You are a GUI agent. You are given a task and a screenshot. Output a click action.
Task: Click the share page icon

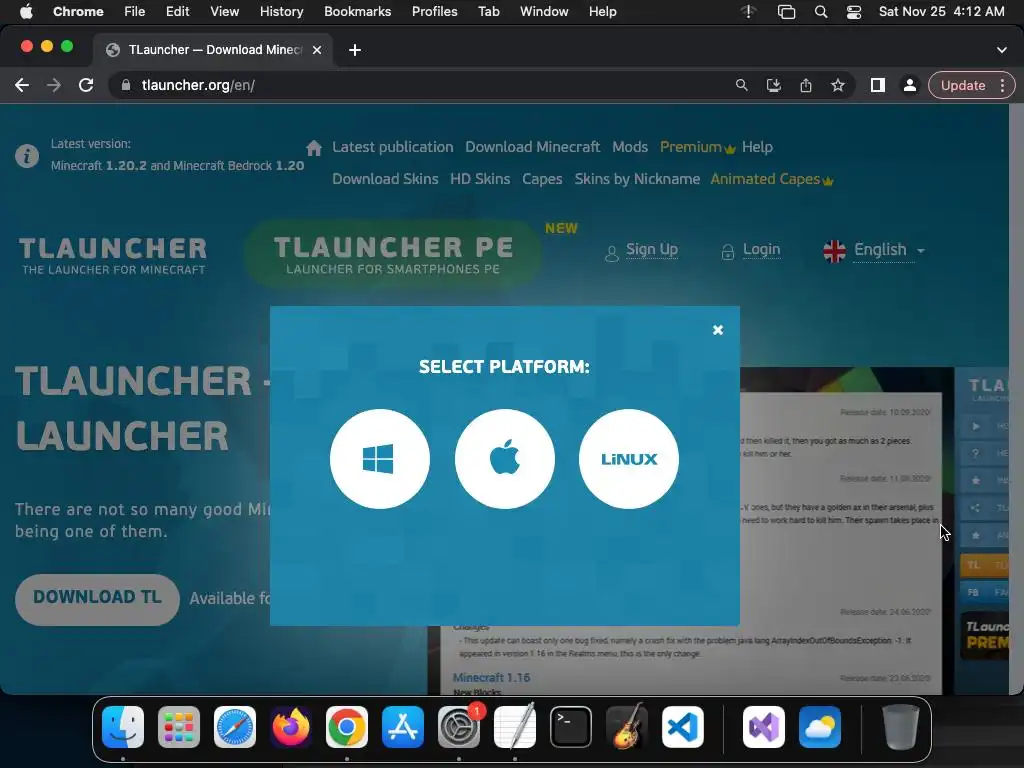806,86
